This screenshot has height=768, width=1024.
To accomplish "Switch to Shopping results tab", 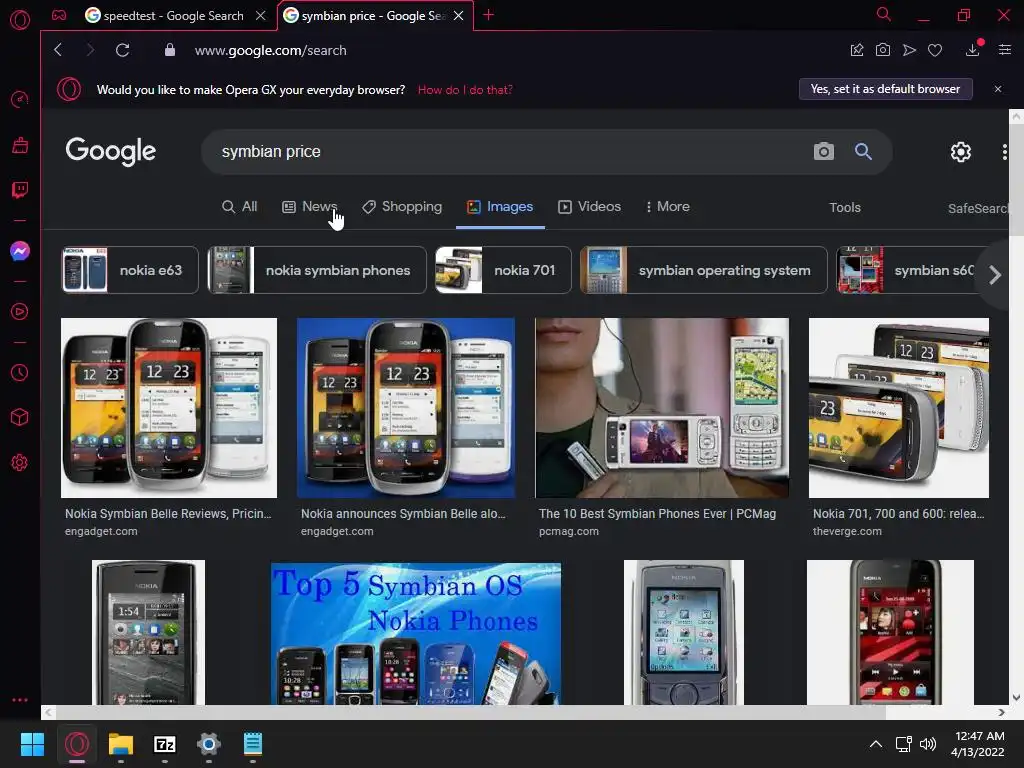I will pos(402,207).
